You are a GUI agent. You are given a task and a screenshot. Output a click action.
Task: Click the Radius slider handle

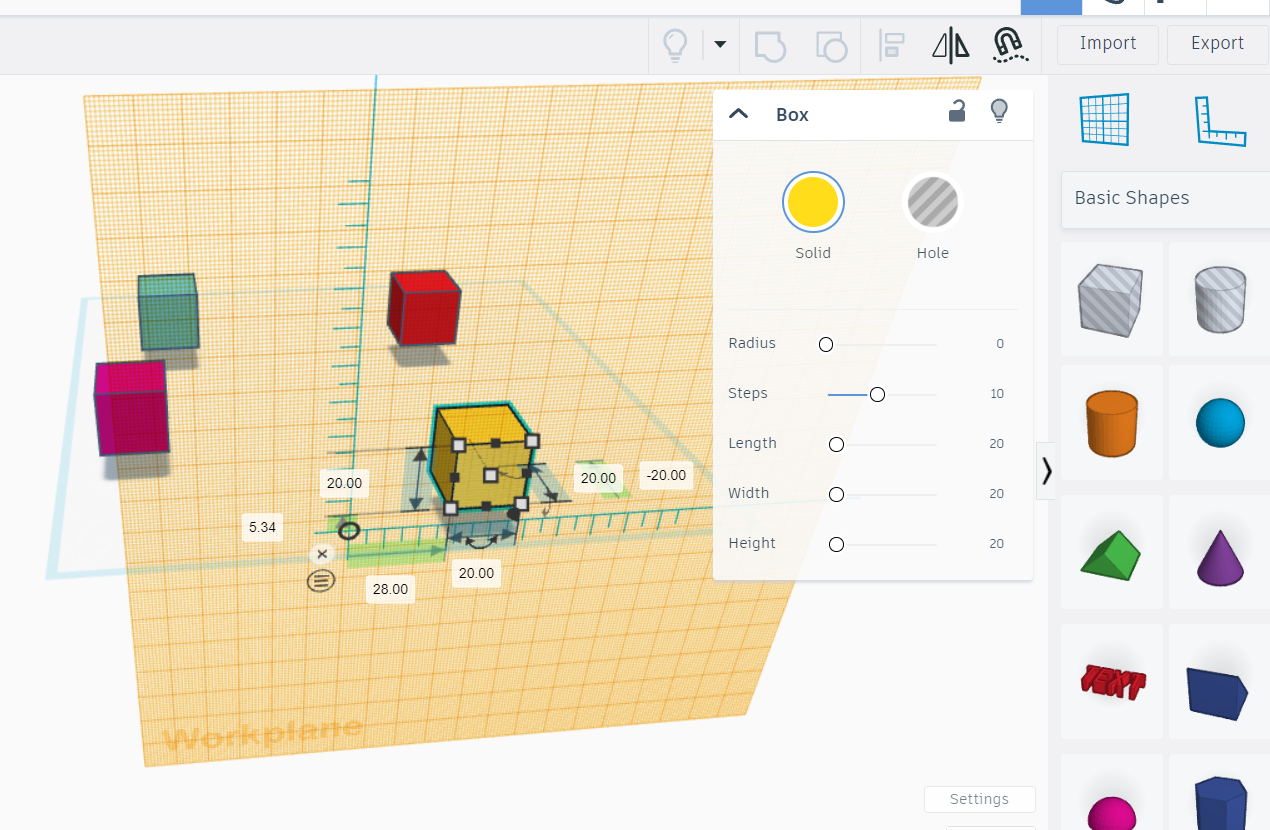[826, 344]
